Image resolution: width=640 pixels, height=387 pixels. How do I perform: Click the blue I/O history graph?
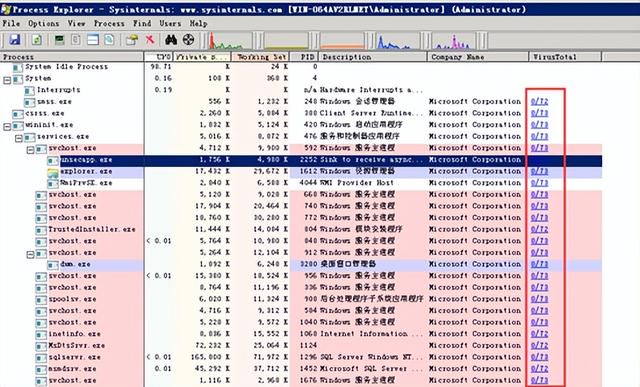[x=398, y=41]
